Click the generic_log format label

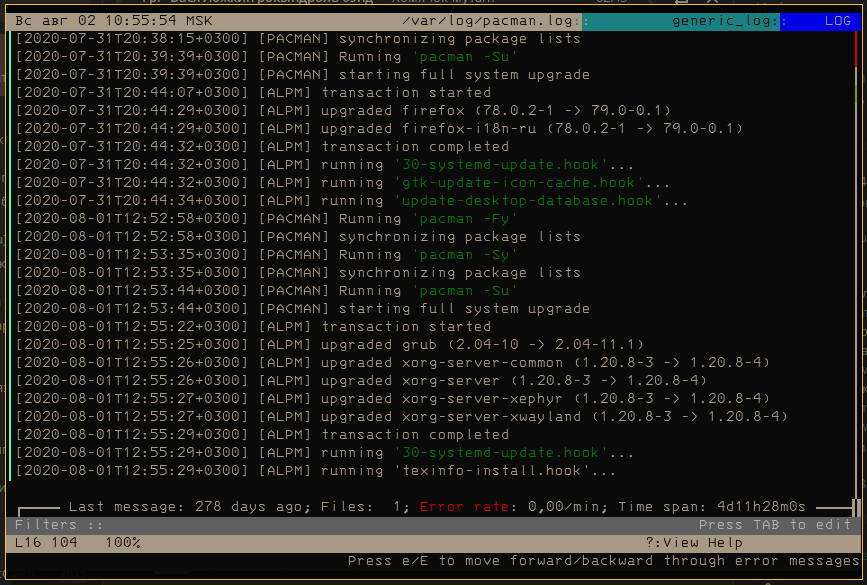(721, 21)
